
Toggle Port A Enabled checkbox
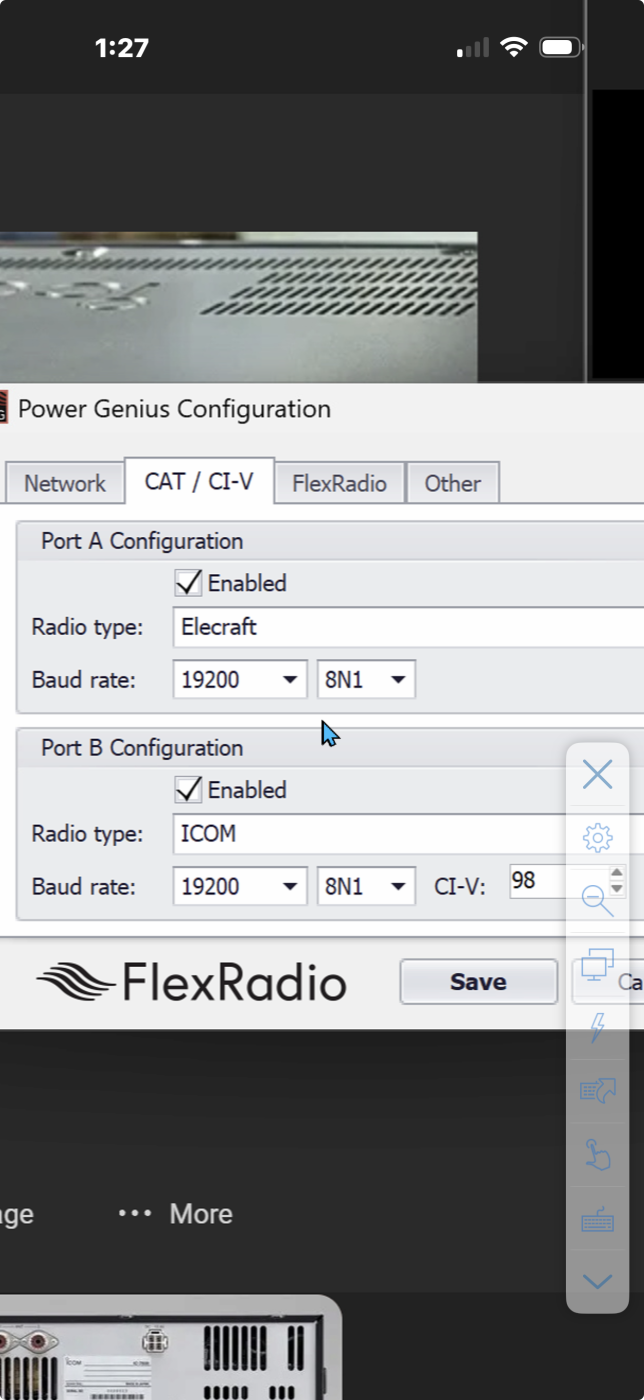click(188, 582)
